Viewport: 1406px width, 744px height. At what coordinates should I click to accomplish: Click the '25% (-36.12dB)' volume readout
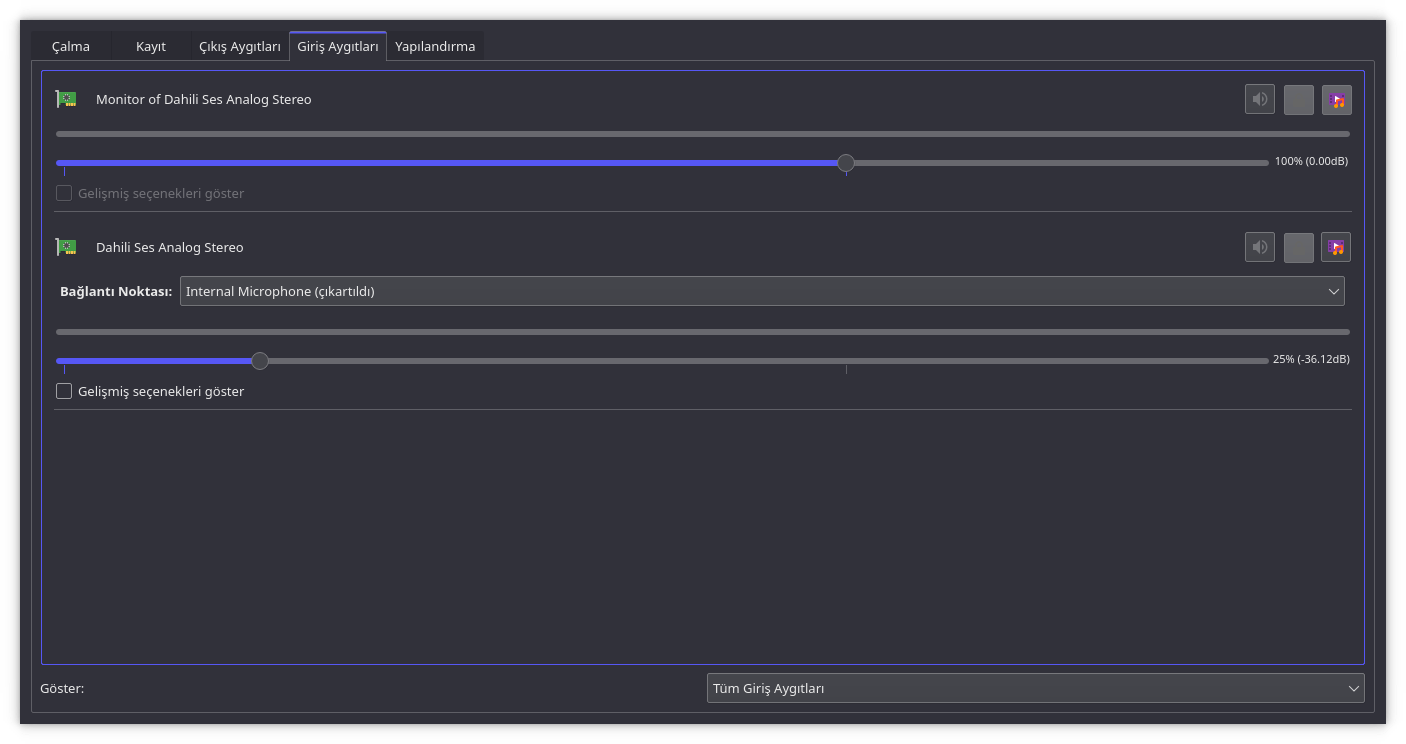tap(1311, 359)
